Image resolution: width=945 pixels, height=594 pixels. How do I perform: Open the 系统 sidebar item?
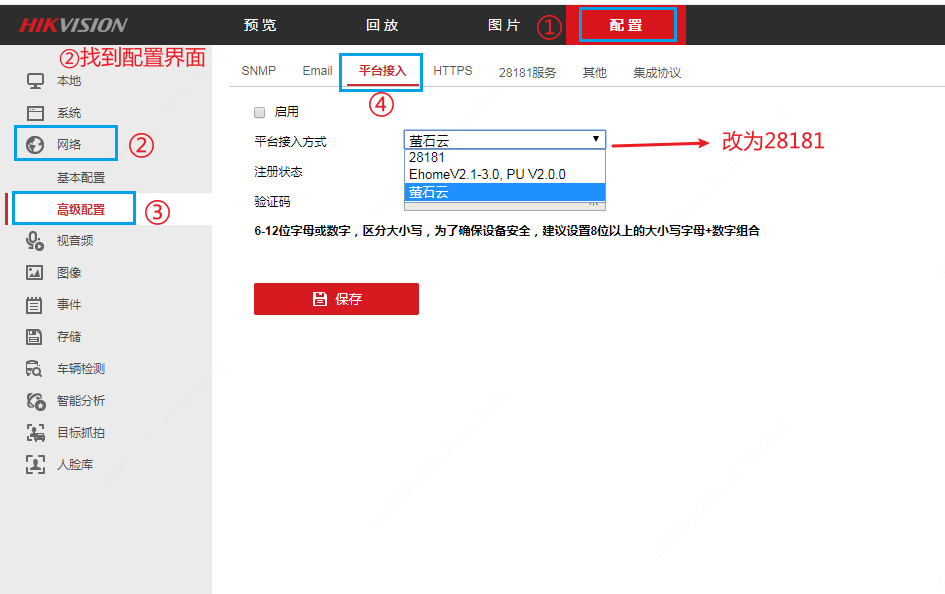click(69, 113)
